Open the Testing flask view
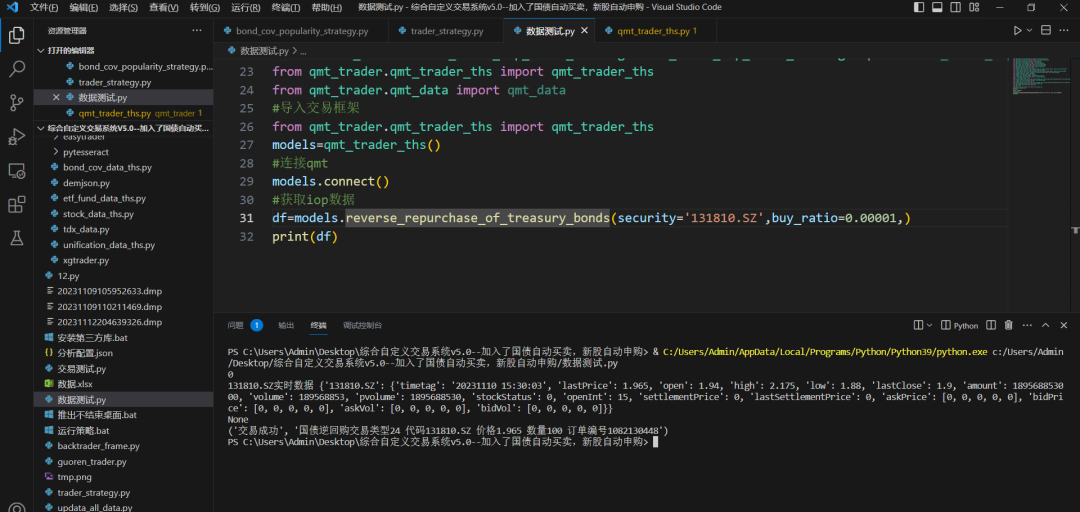The image size is (1080, 512). (17, 238)
